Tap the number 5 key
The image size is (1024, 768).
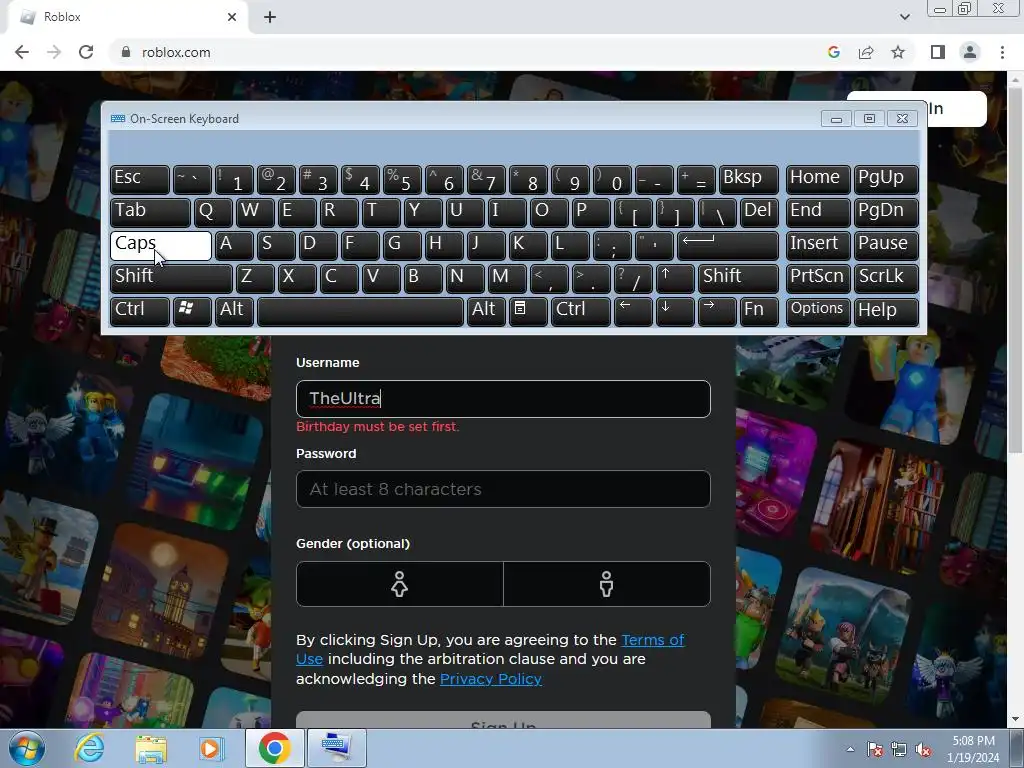point(402,180)
